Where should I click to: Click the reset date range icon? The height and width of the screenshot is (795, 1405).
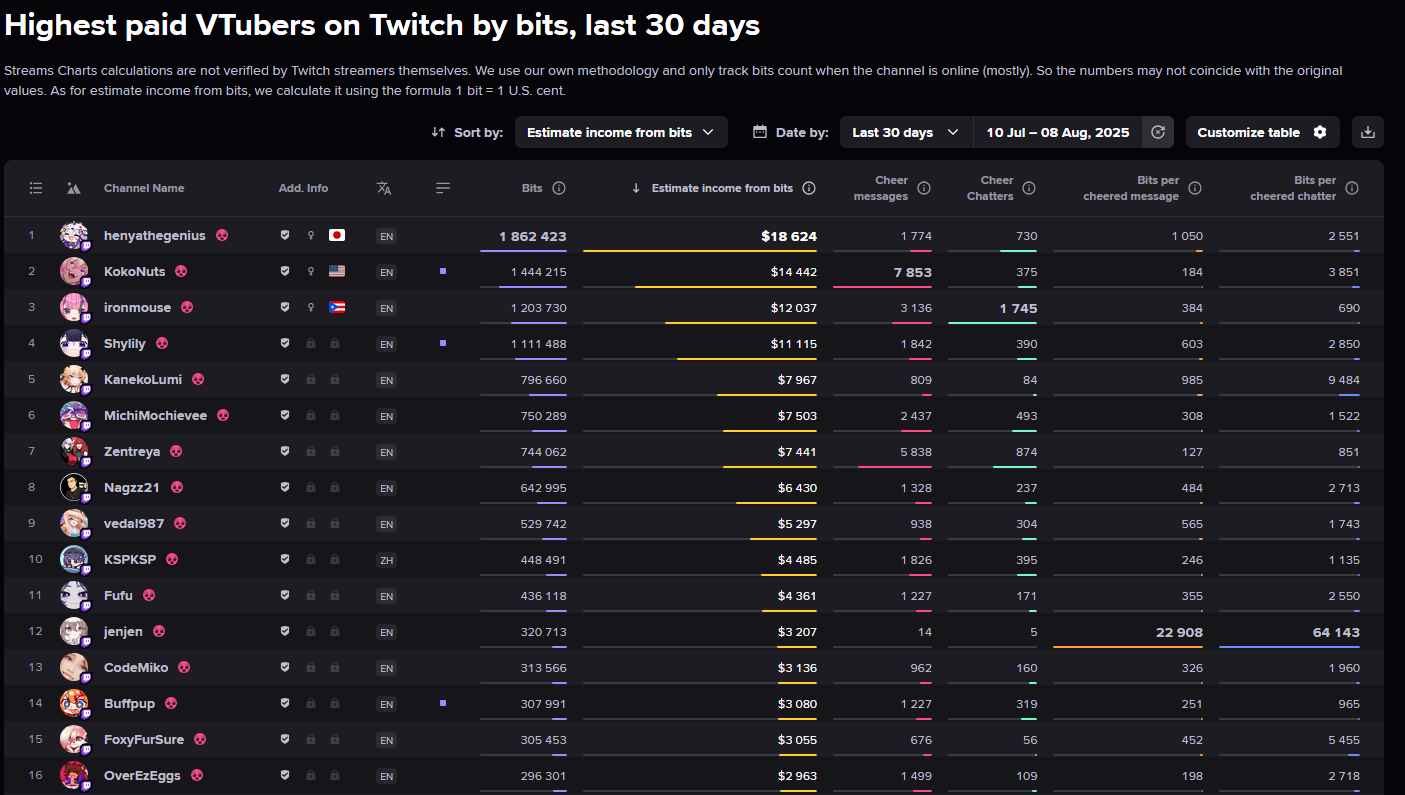1158,132
